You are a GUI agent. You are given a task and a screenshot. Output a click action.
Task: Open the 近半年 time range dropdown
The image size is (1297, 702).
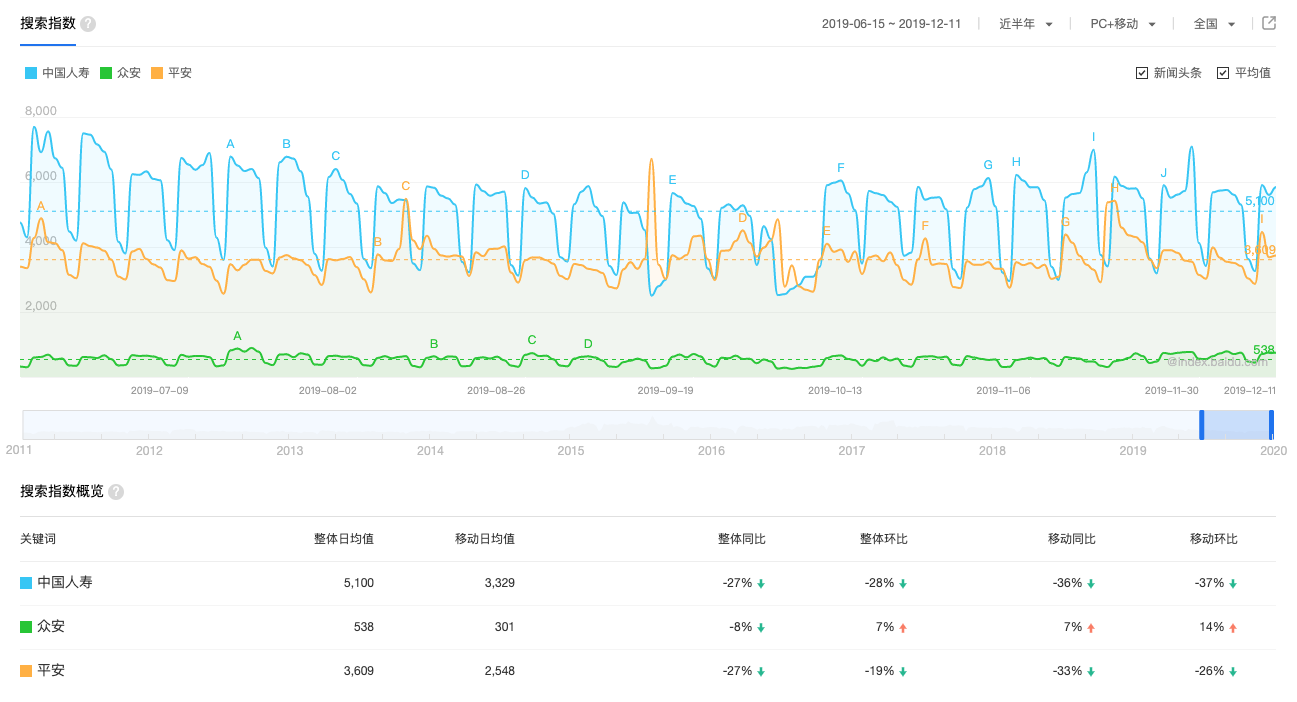point(1026,24)
